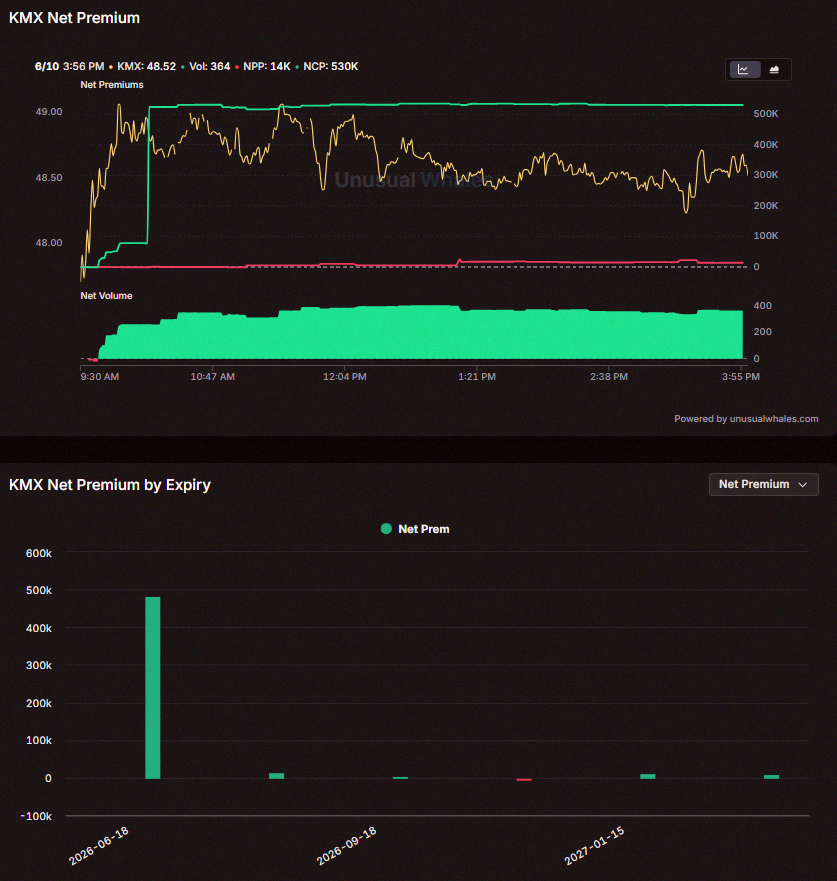837x881 pixels.
Task: Switch to the area chart view icon
Action: pos(774,70)
